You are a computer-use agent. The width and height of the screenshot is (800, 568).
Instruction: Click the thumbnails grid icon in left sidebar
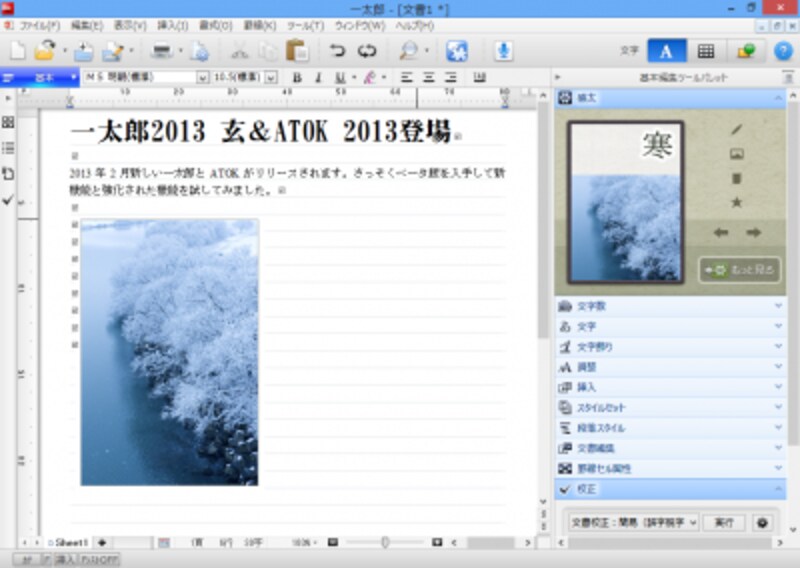coord(8,122)
